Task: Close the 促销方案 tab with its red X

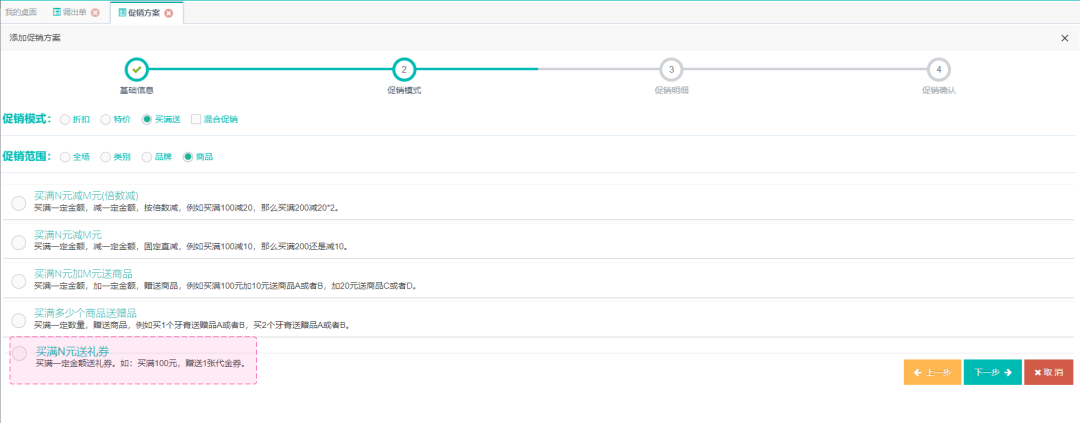Action: click(169, 13)
